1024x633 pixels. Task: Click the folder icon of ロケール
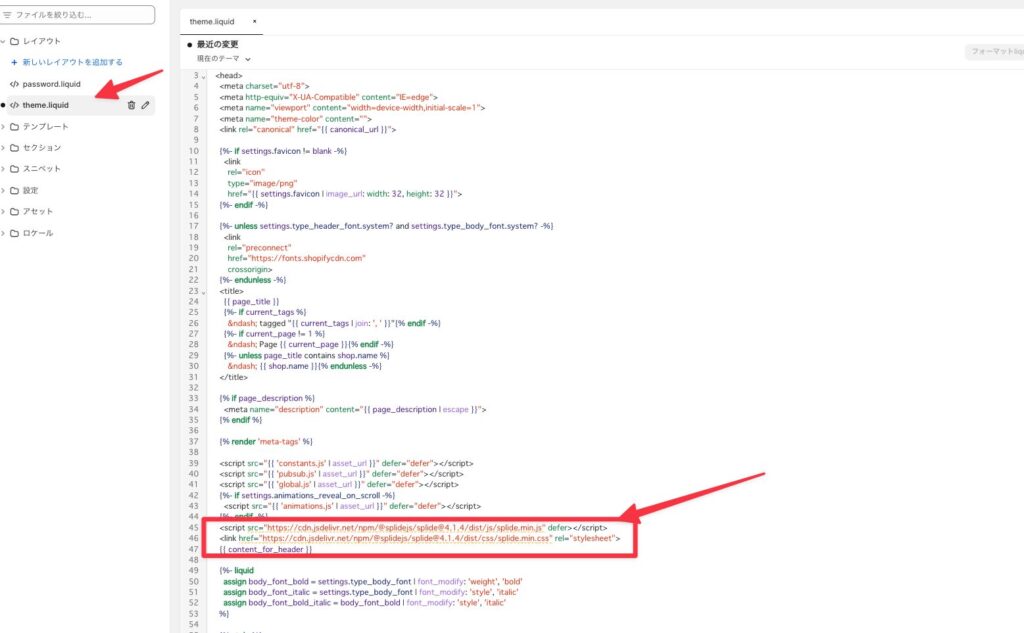pos(14,233)
